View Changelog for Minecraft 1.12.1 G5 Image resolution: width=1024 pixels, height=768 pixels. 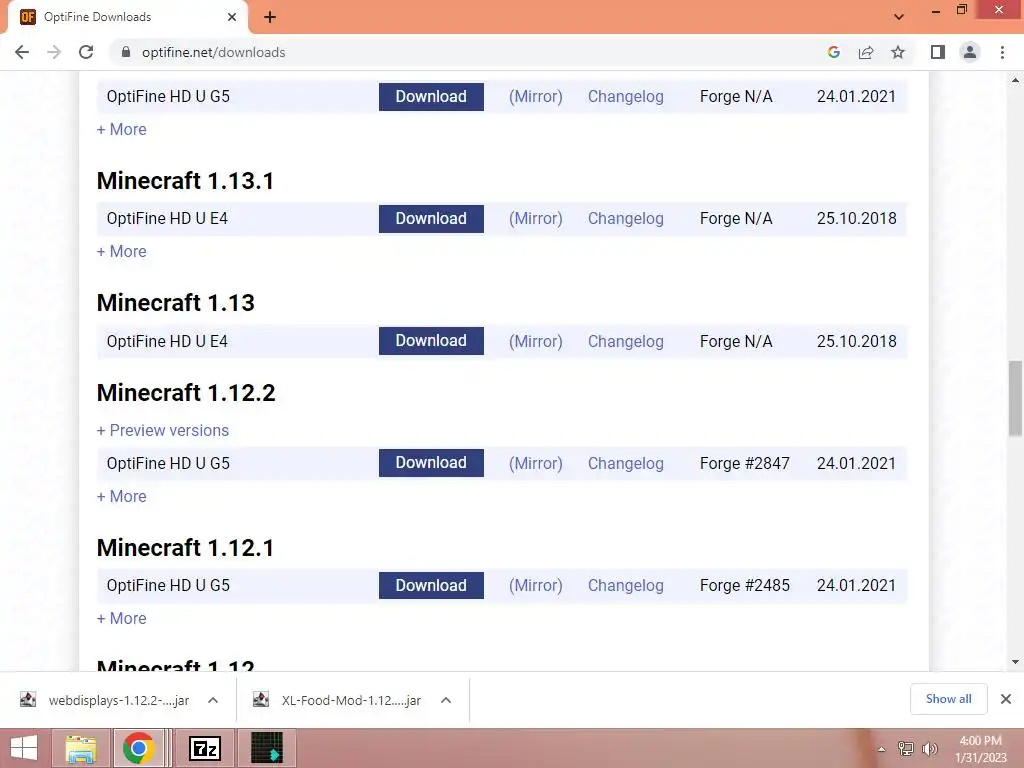tap(626, 586)
